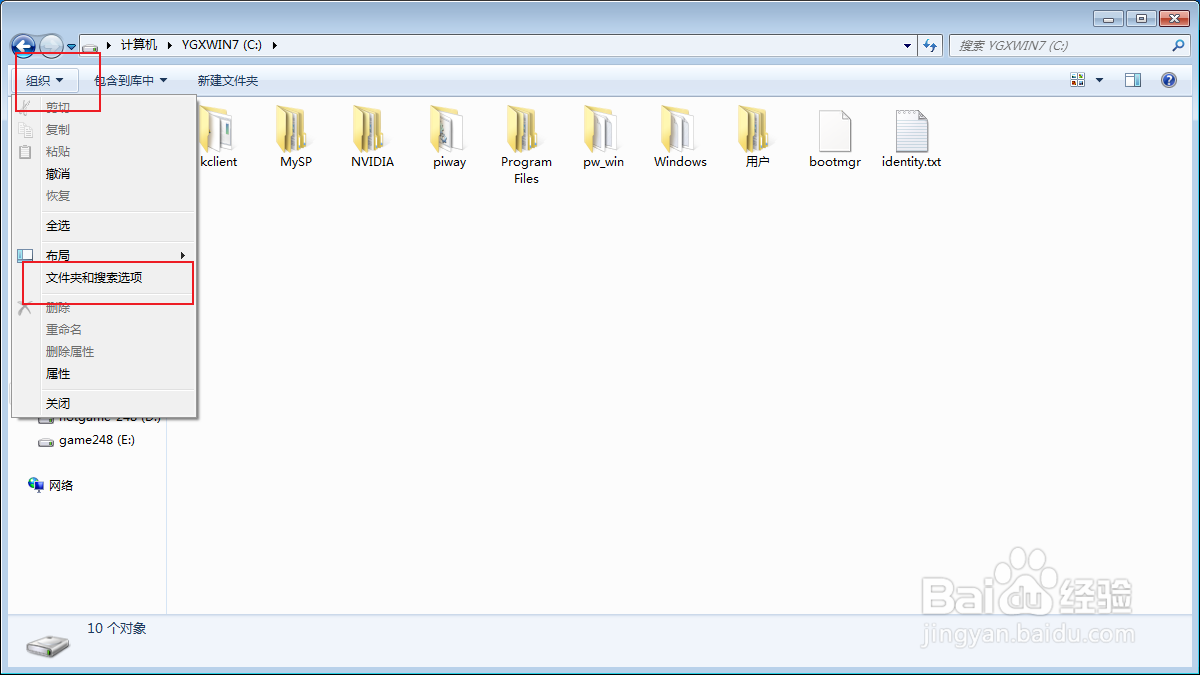The width and height of the screenshot is (1200, 675).
Task: Click the greyed 粘贴 menu entry
Action: click(104, 151)
